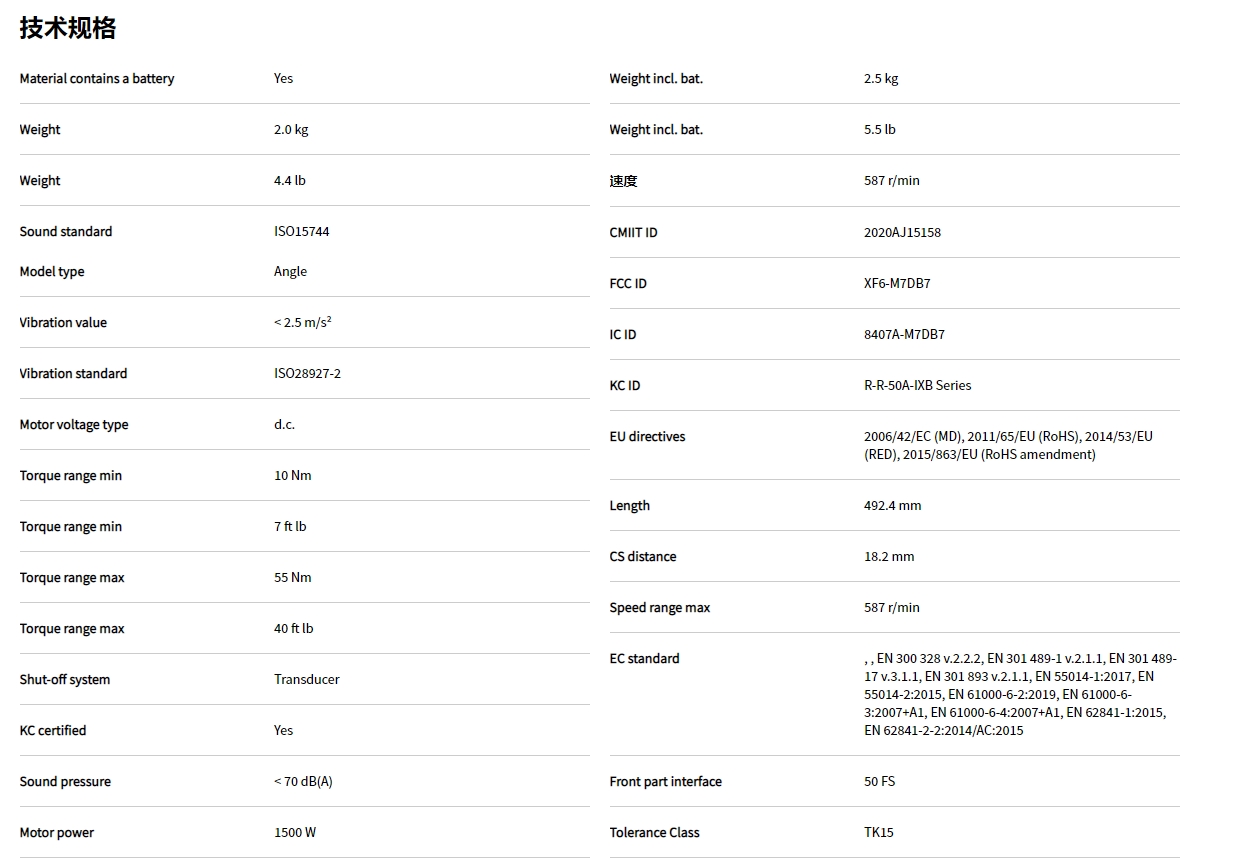Image resolution: width=1260 pixels, height=860 pixels.
Task: Select the CMIIT ID value 2020AJ15158
Action: (902, 233)
